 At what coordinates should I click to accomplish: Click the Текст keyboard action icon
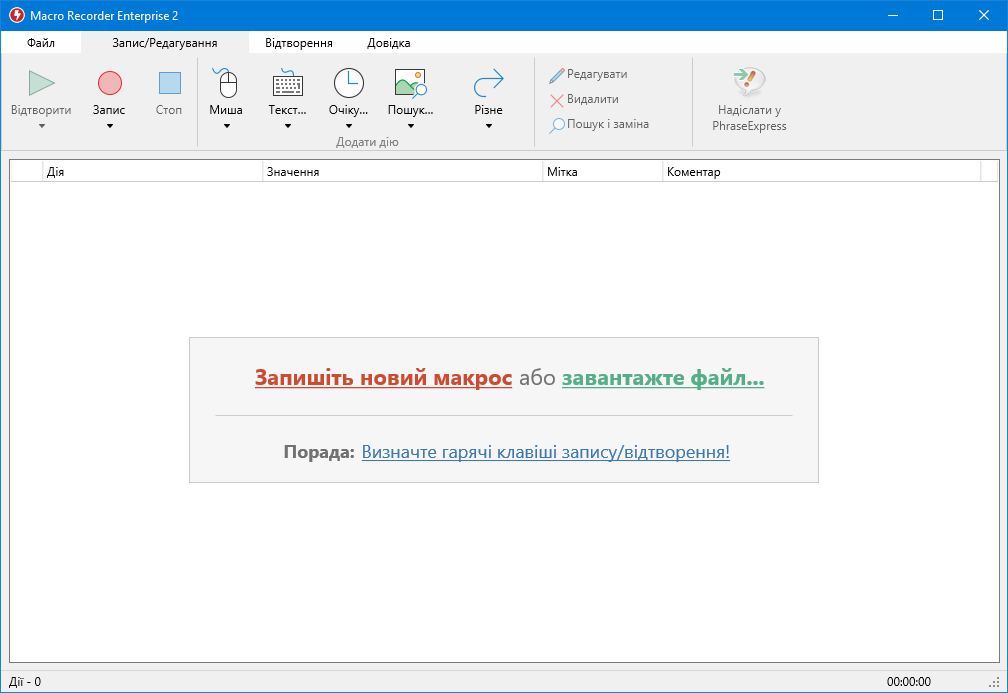pyautogui.click(x=287, y=83)
